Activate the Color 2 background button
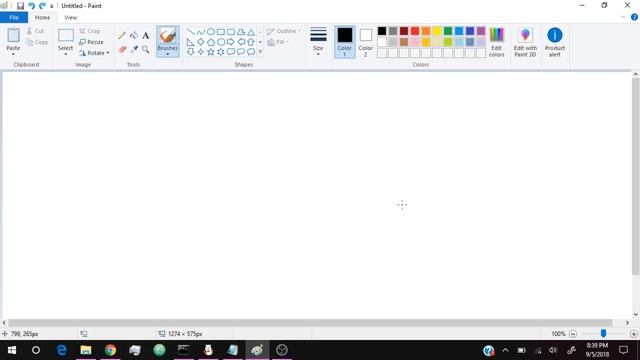This screenshot has height=360, width=640. coord(366,42)
